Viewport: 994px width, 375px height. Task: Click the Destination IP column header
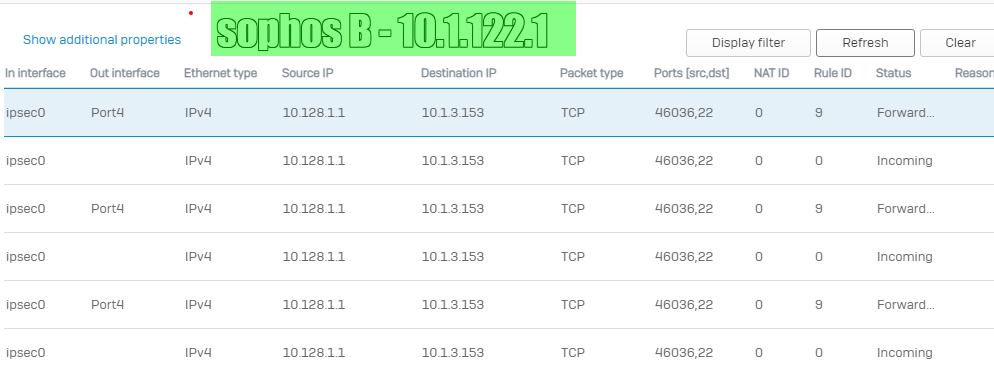[x=458, y=73]
